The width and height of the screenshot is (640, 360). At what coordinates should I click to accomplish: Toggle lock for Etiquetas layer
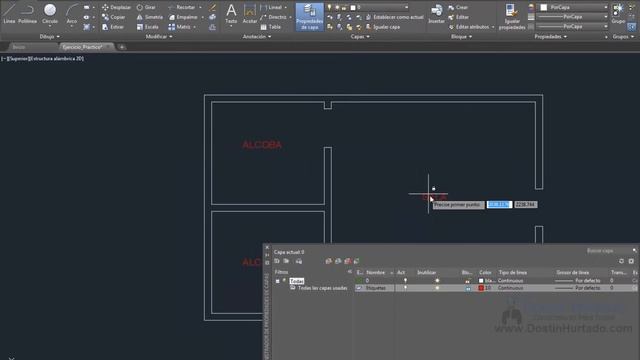[x=468, y=288]
